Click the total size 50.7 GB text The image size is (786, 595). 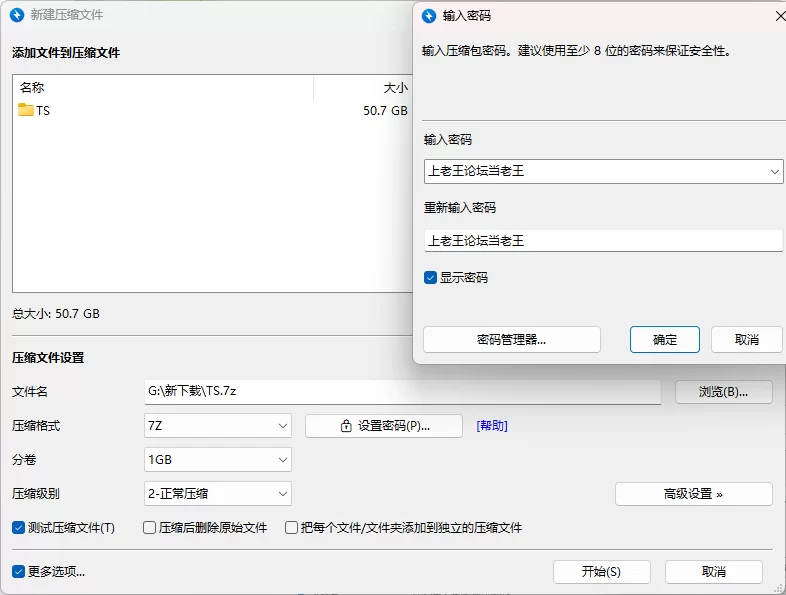click(56, 314)
